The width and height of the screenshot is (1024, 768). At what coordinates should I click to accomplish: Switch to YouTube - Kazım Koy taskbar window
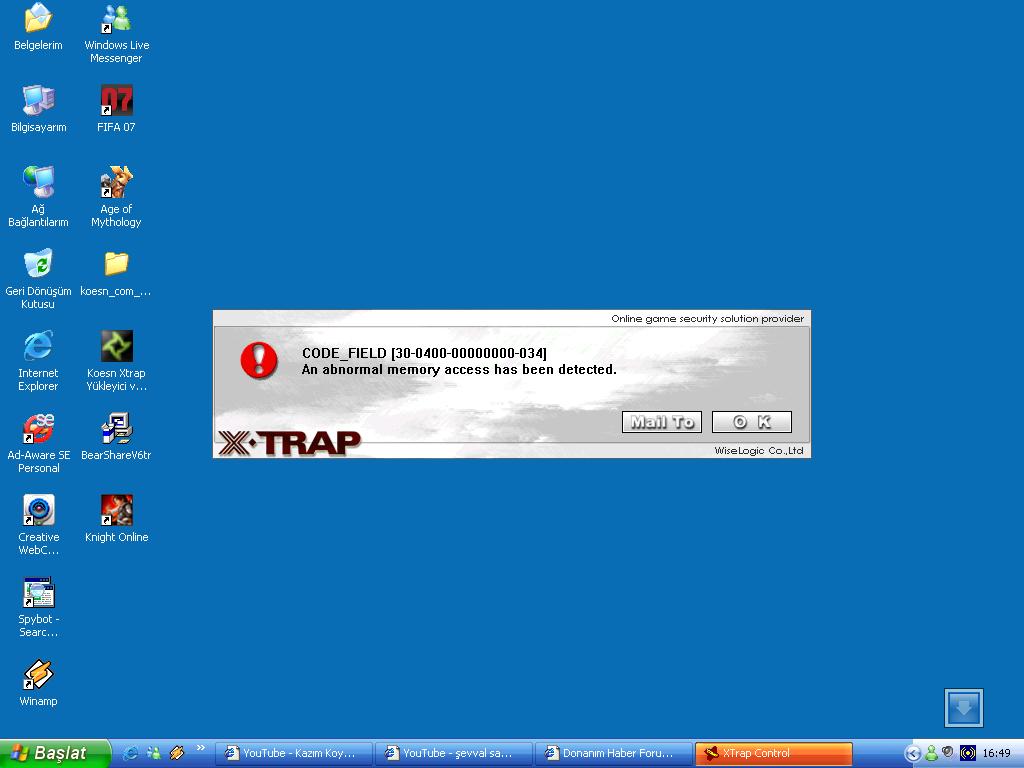[294, 753]
